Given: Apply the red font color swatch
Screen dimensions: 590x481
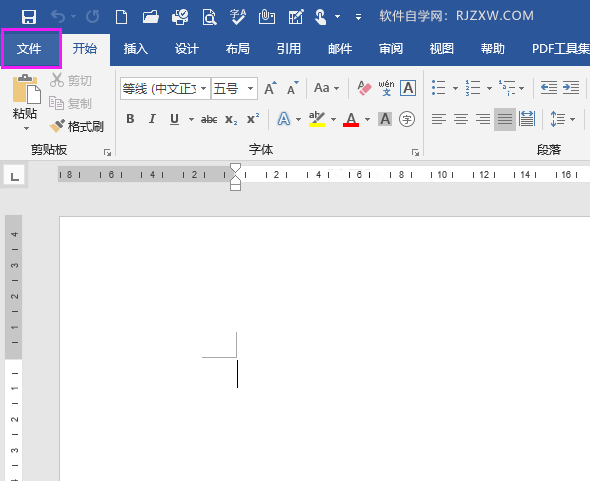Looking at the screenshot, I should coord(351,119).
